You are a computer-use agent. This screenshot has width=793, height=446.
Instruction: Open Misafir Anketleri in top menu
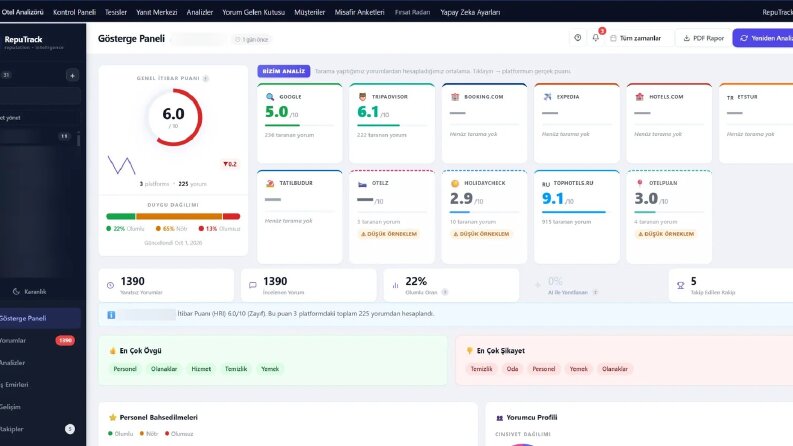click(x=359, y=12)
